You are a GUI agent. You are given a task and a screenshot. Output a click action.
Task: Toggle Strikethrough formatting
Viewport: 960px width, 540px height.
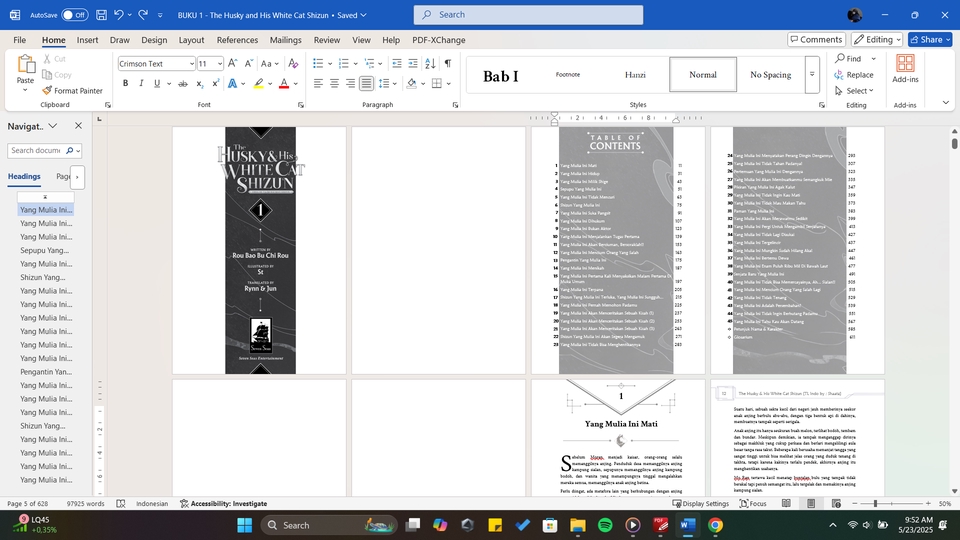coord(182,83)
